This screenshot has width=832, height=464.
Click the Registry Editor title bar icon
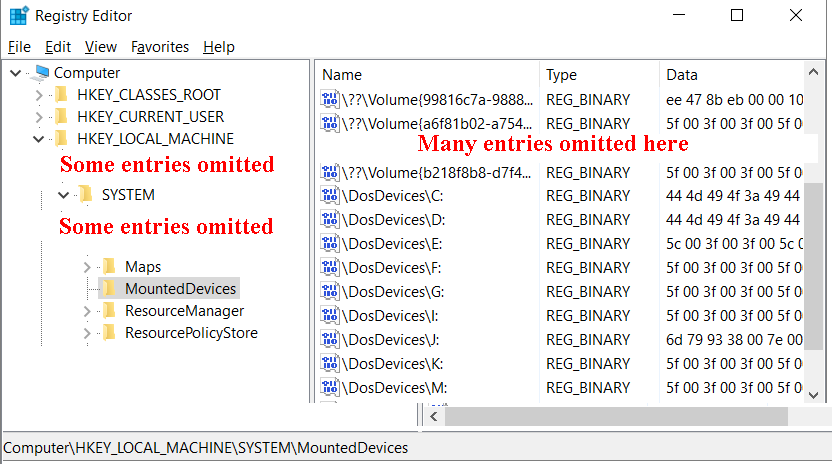pos(18,16)
